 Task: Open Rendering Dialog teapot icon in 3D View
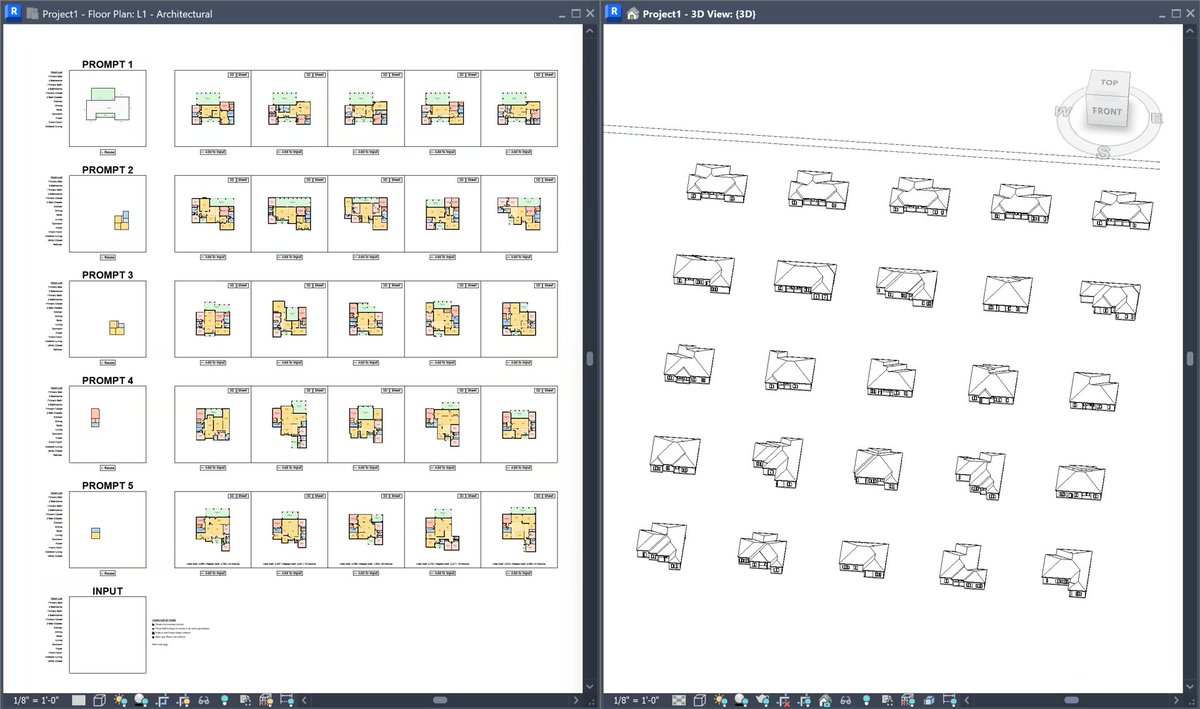click(762, 700)
